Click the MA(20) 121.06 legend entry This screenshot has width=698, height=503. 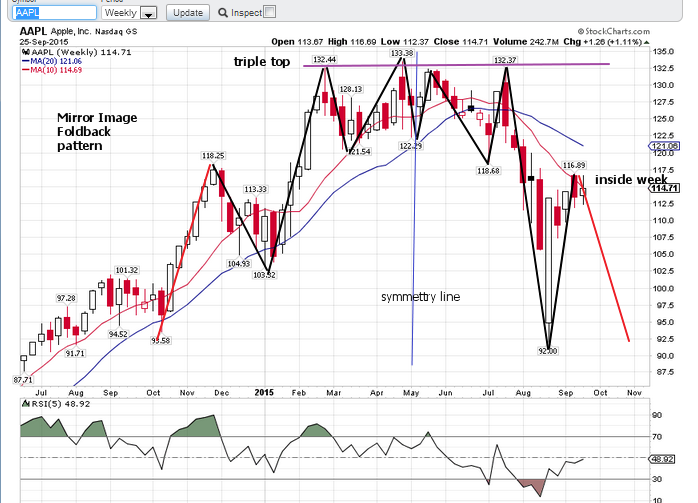click(x=52, y=61)
